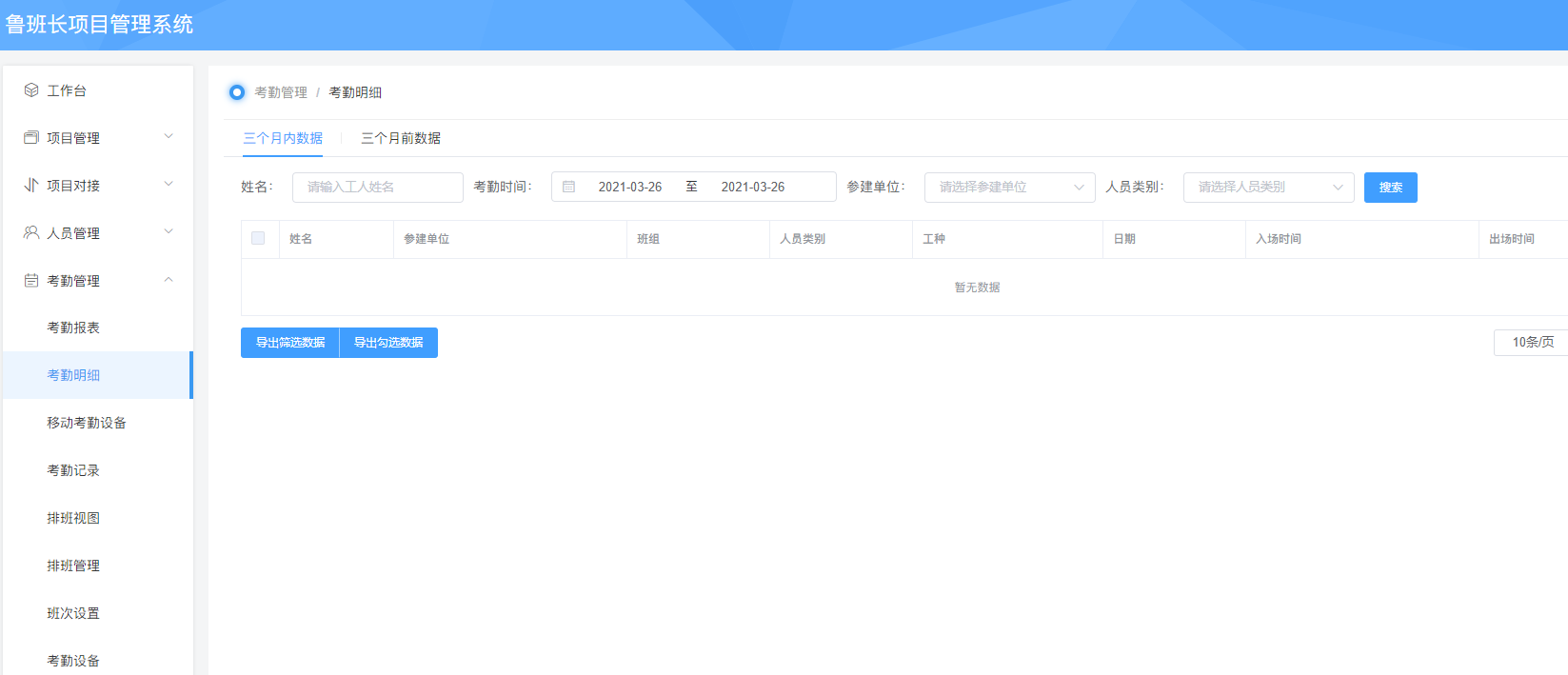Click the blue breadcrumb circle icon
Screen dimensions: 1568x675
tap(237, 92)
